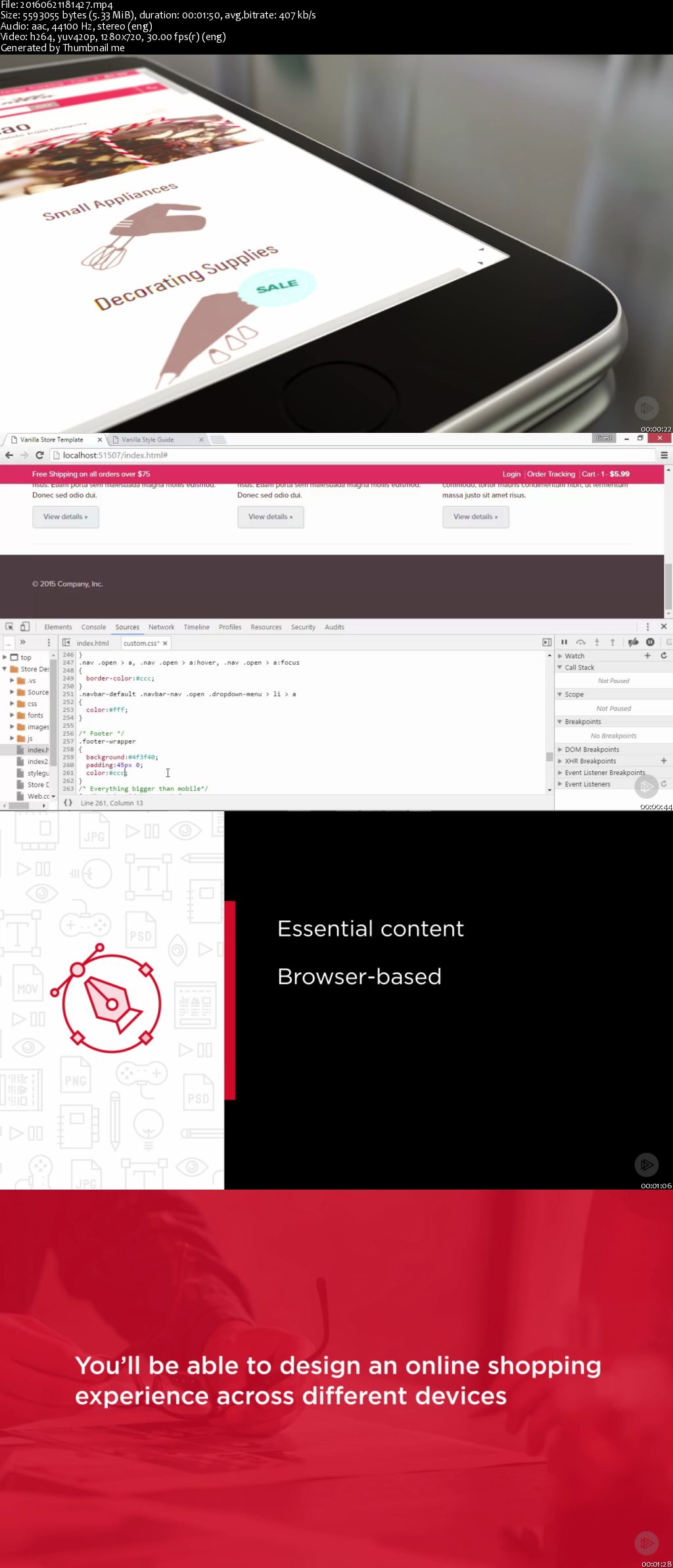This screenshot has width=673, height=1568.
Task: Expand the images folder
Action: (12, 727)
